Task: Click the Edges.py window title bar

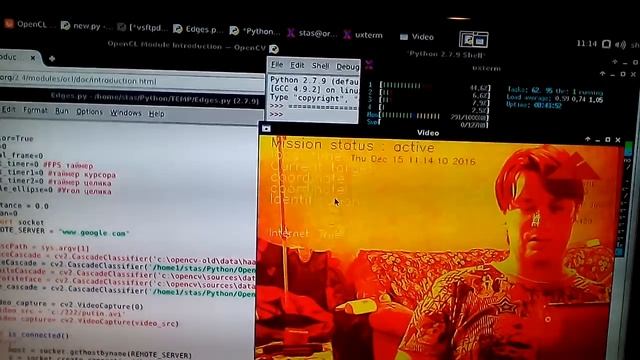Action: click(131, 98)
